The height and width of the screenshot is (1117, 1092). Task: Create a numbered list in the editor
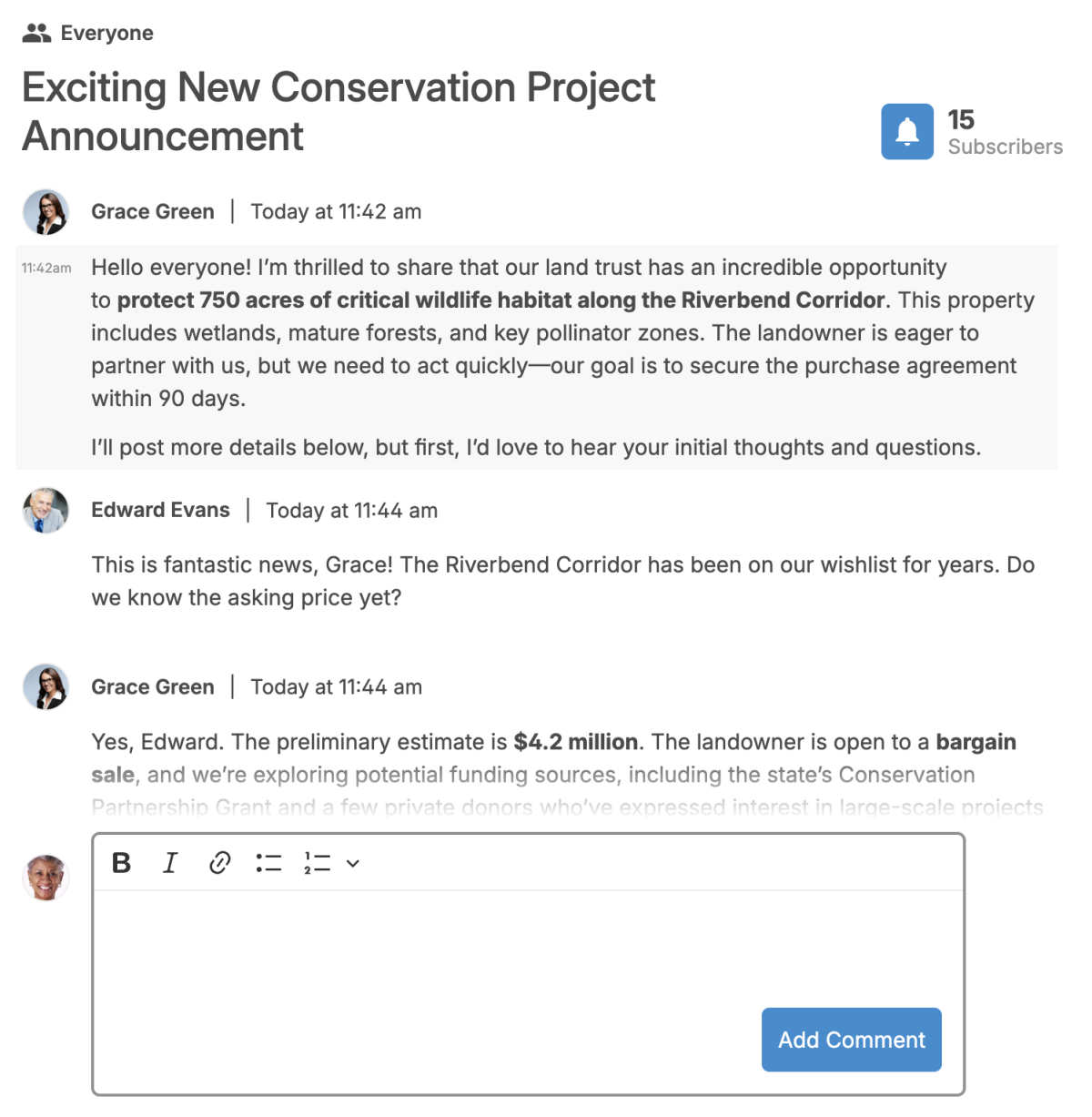pos(318,863)
